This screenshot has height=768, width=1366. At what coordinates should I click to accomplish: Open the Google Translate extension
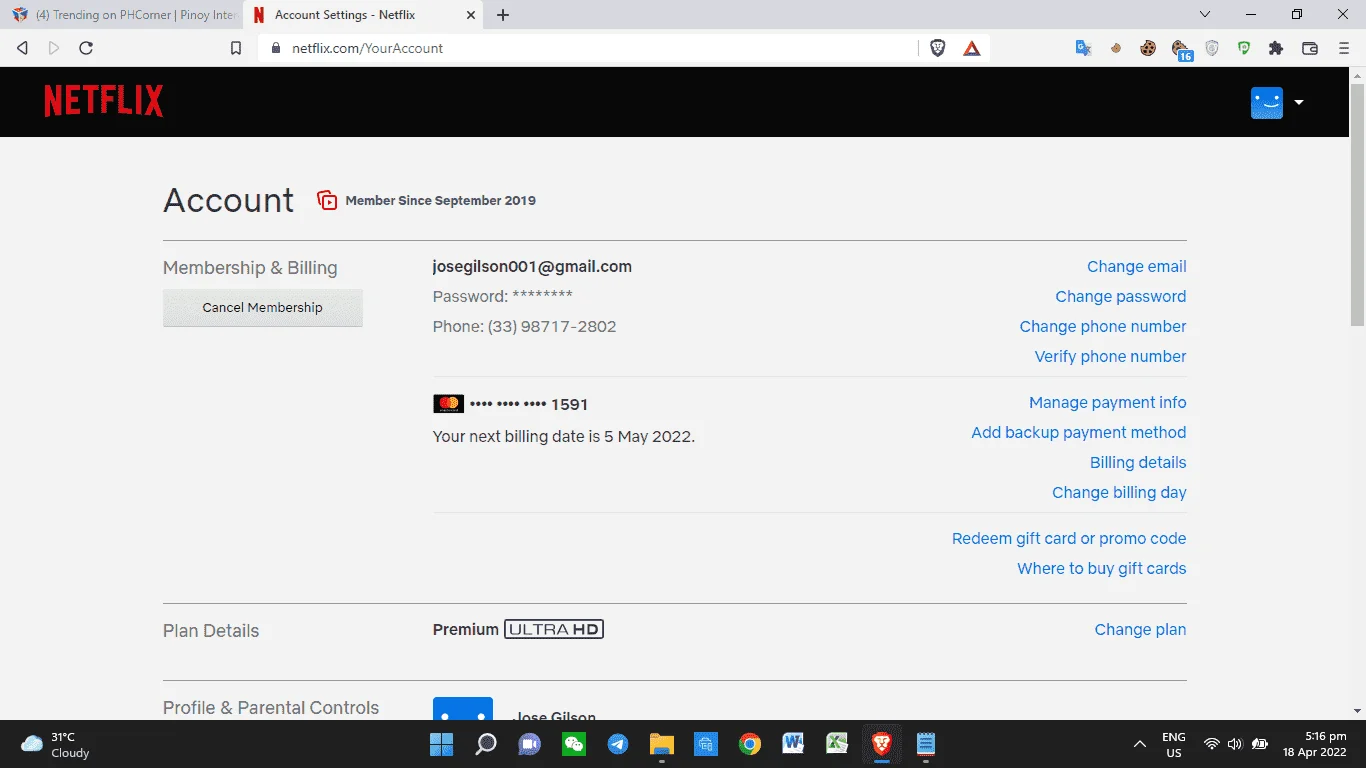(1083, 48)
